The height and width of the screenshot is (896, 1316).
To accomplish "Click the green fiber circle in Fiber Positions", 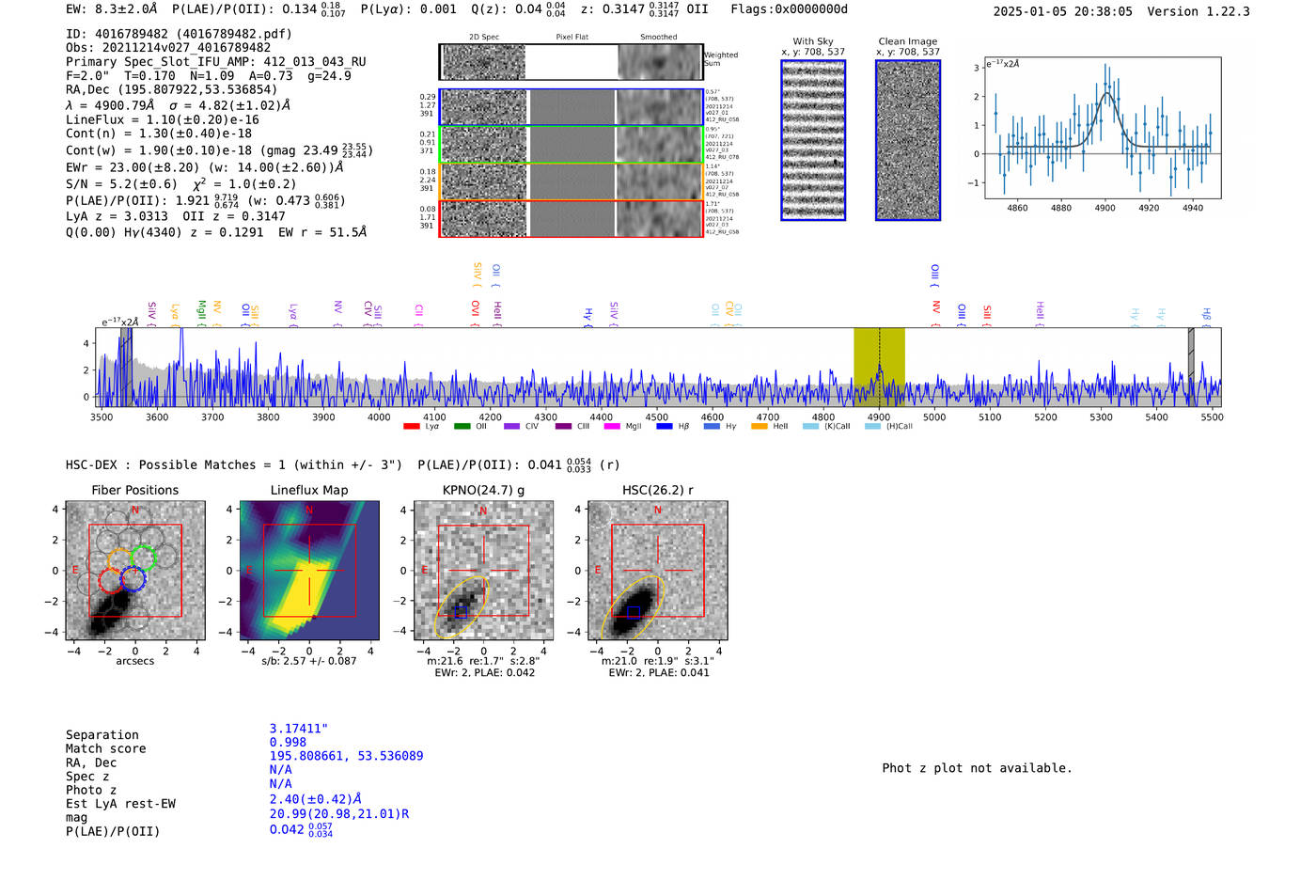I will point(143,558).
